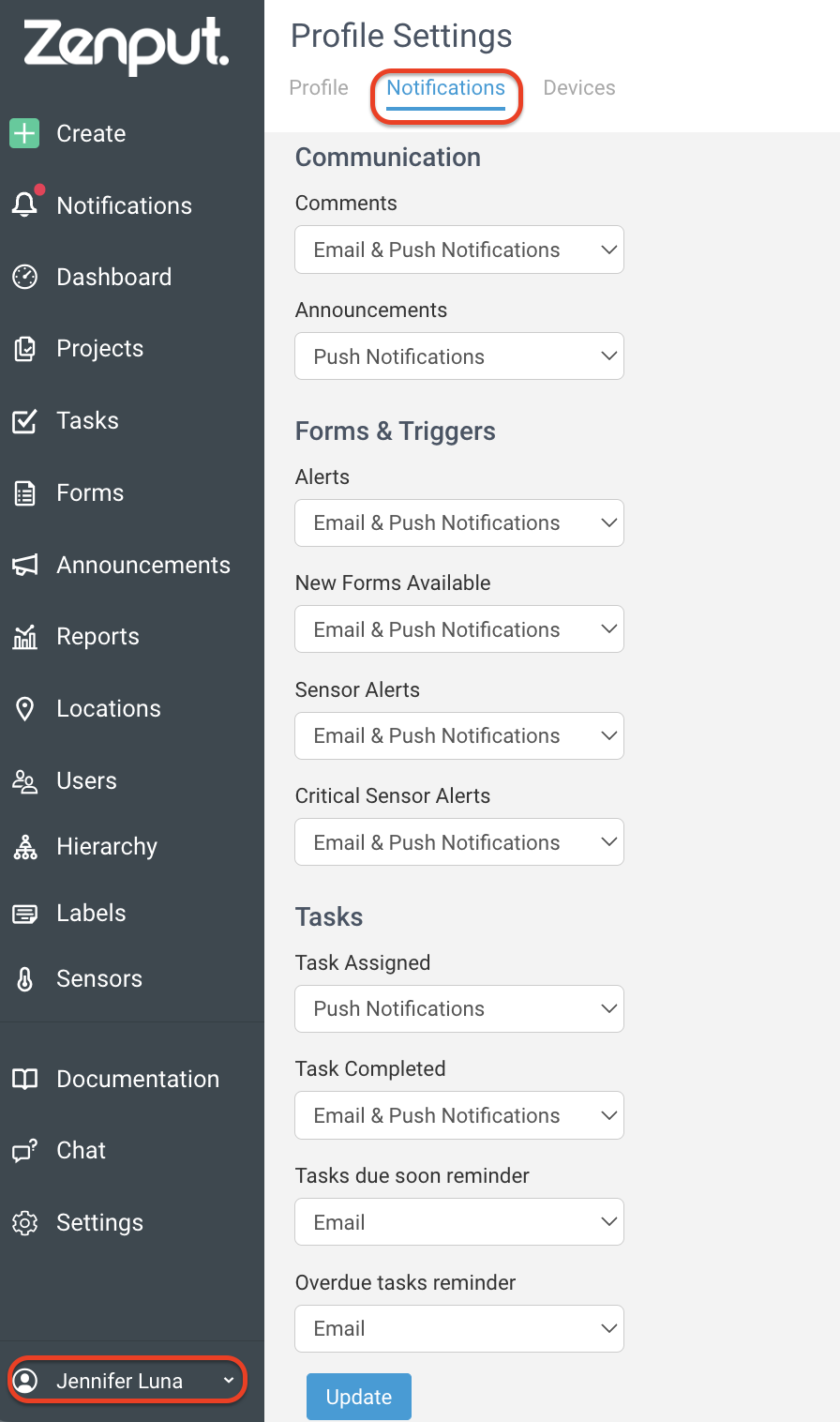Select the Locations pin icon
Viewport: 840px width, 1422px height.
[25, 708]
